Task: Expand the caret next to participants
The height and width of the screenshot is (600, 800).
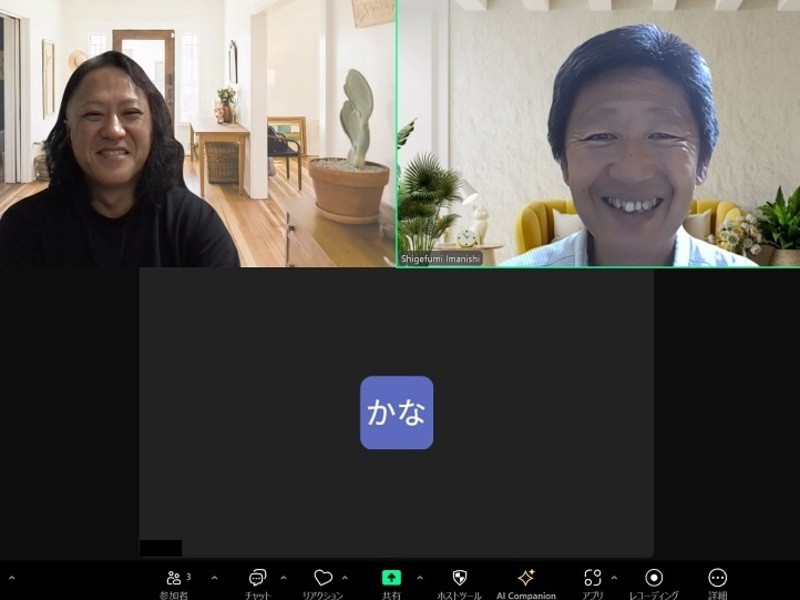Action: pos(214,578)
